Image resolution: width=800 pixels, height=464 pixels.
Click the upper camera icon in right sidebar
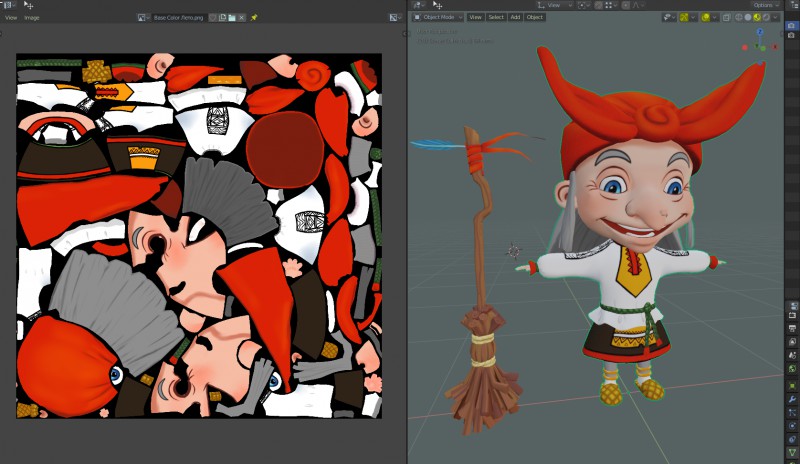click(x=791, y=26)
